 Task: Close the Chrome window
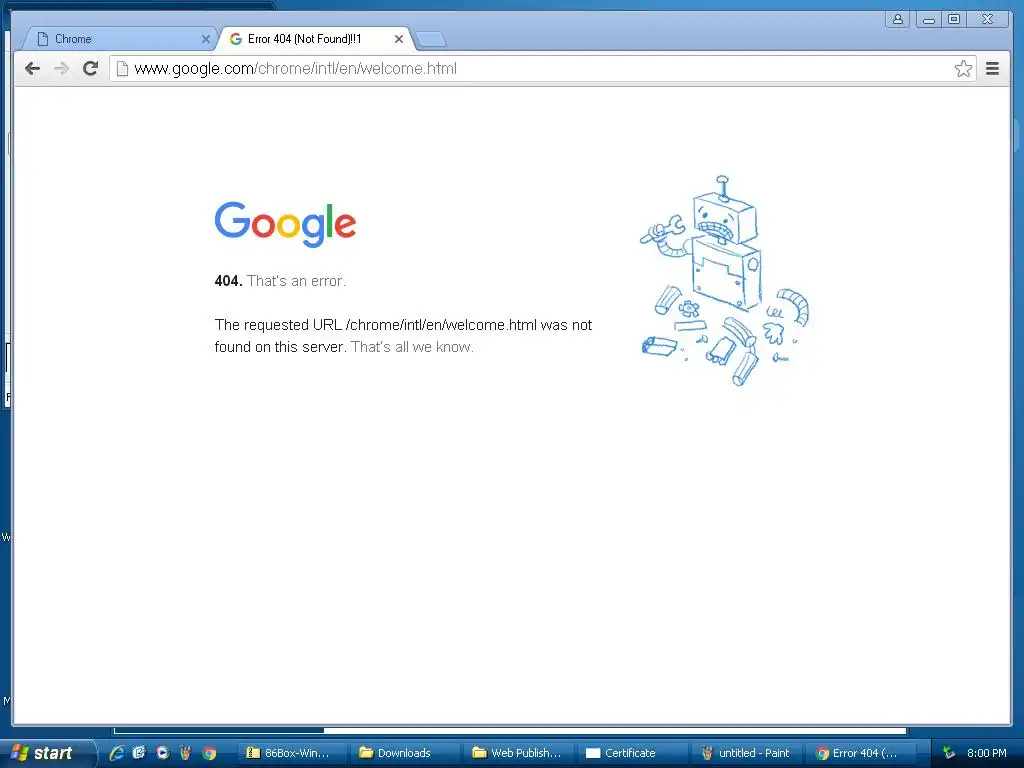click(988, 19)
